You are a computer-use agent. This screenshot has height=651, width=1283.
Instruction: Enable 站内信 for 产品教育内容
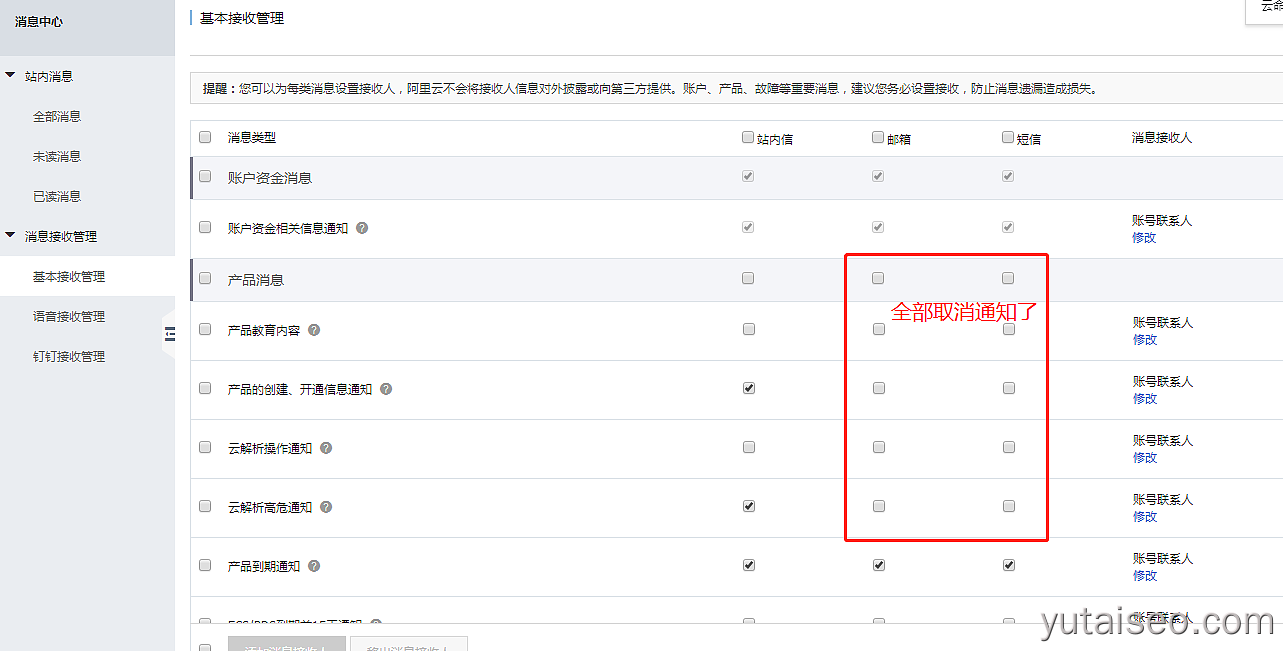748,329
